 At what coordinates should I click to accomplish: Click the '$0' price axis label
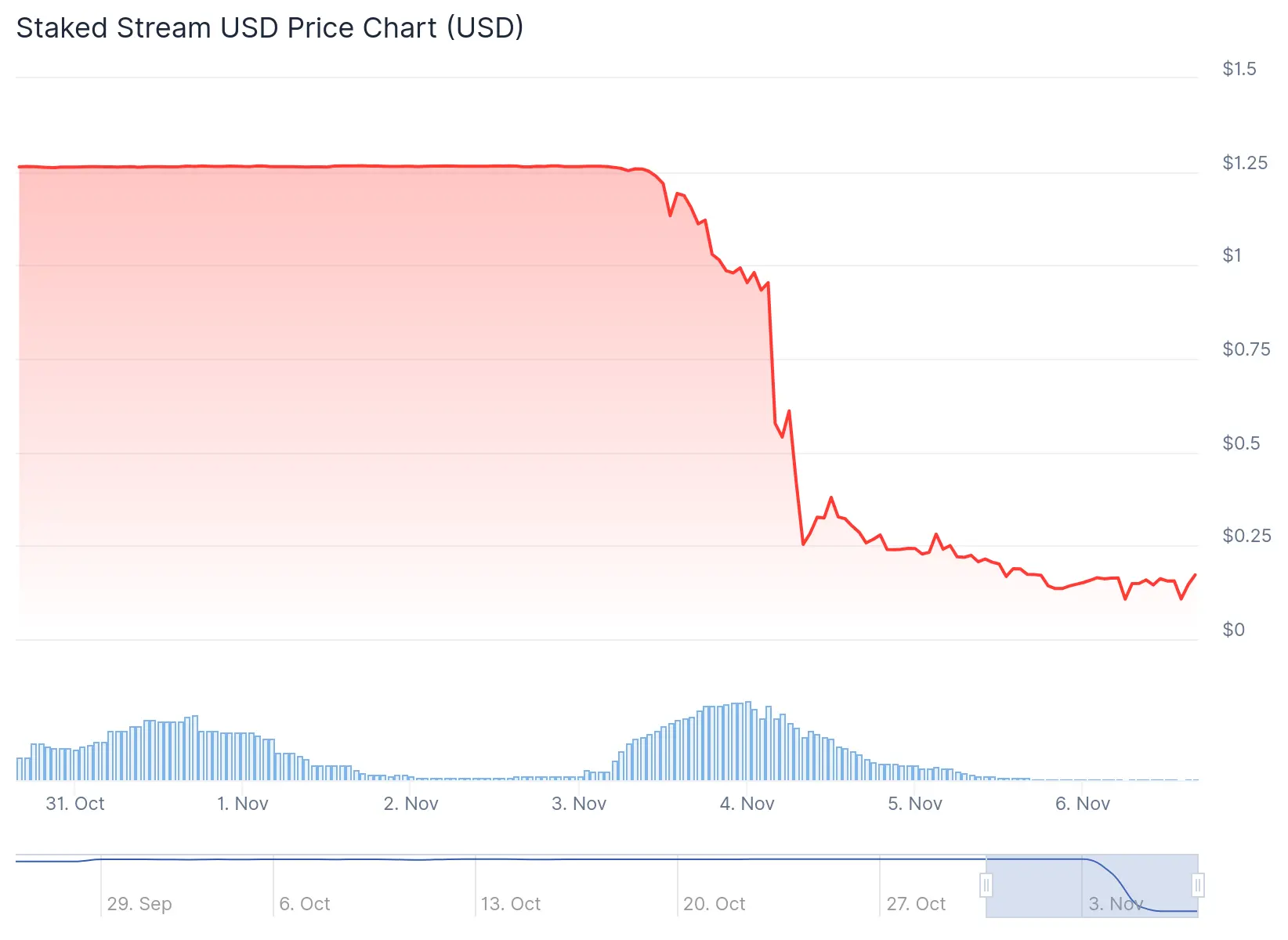1234,630
